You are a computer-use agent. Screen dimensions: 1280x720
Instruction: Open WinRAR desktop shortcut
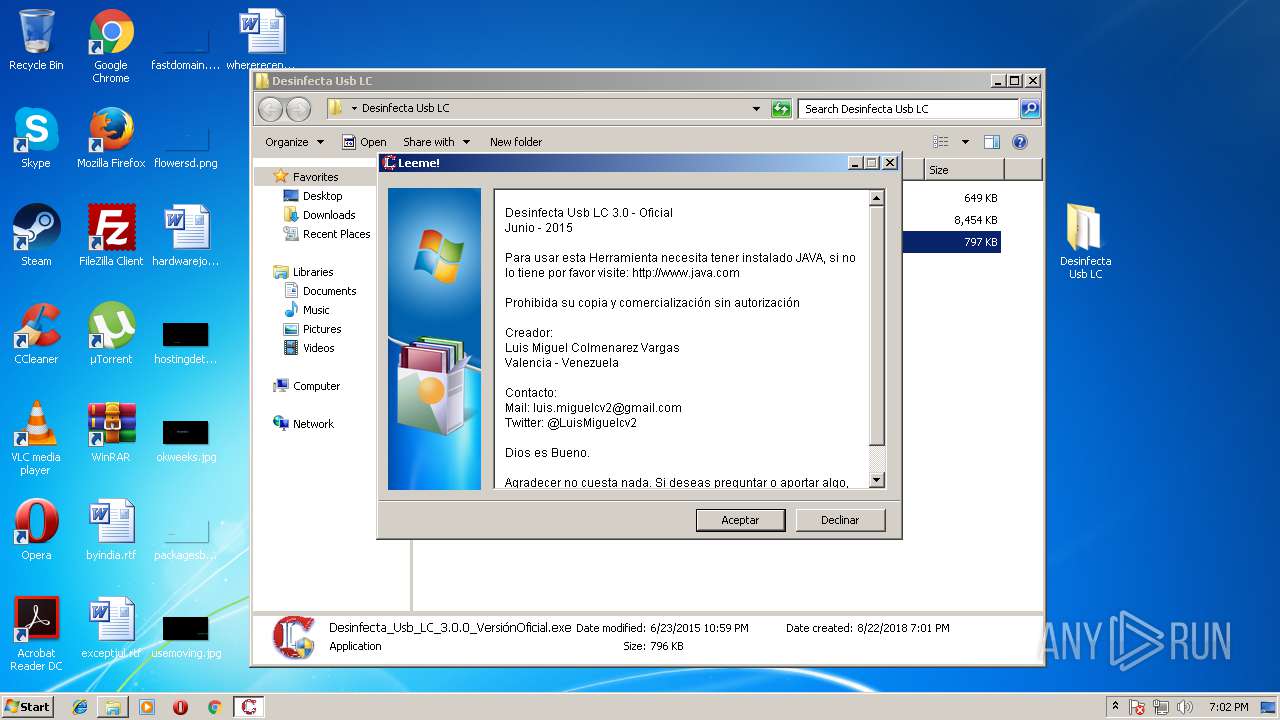(x=111, y=432)
